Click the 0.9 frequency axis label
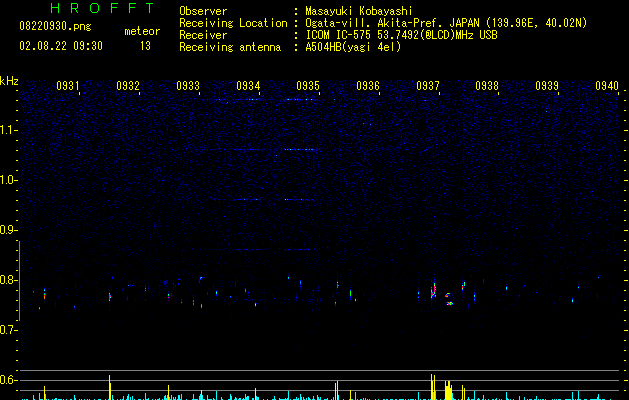 coord(8,230)
